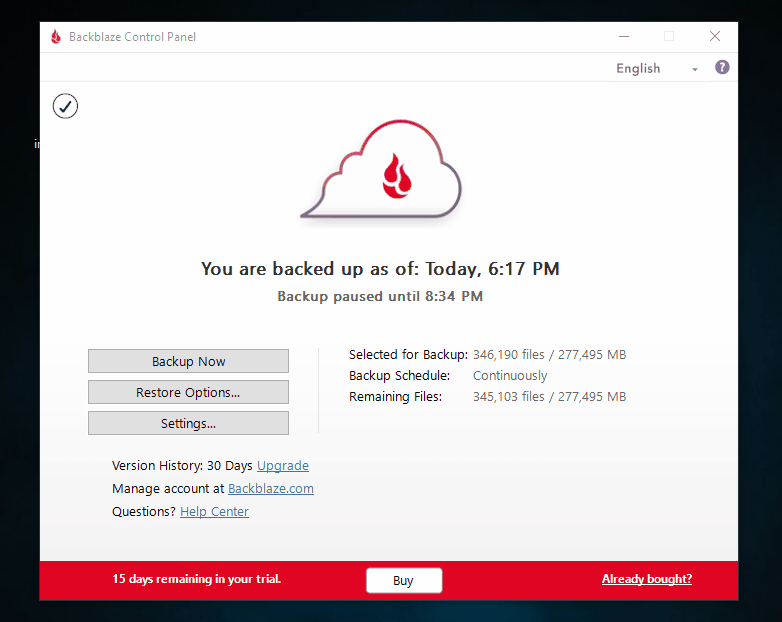
Task: Open the Settings dialog
Action: [189, 423]
